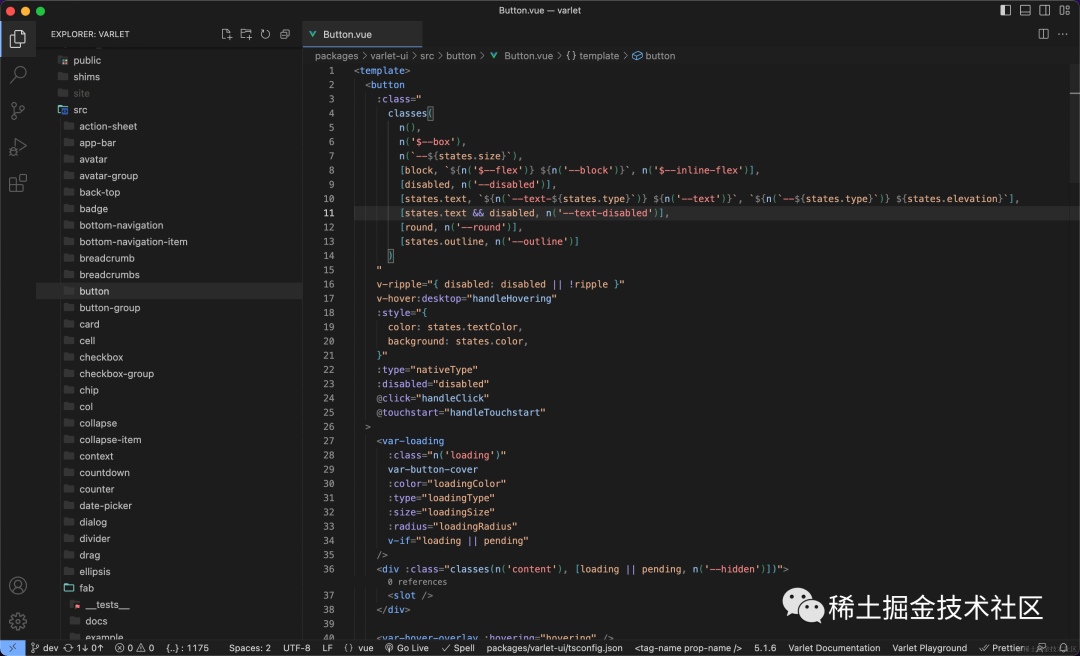Open the Manage gear icon
1080x656 pixels.
(18, 622)
